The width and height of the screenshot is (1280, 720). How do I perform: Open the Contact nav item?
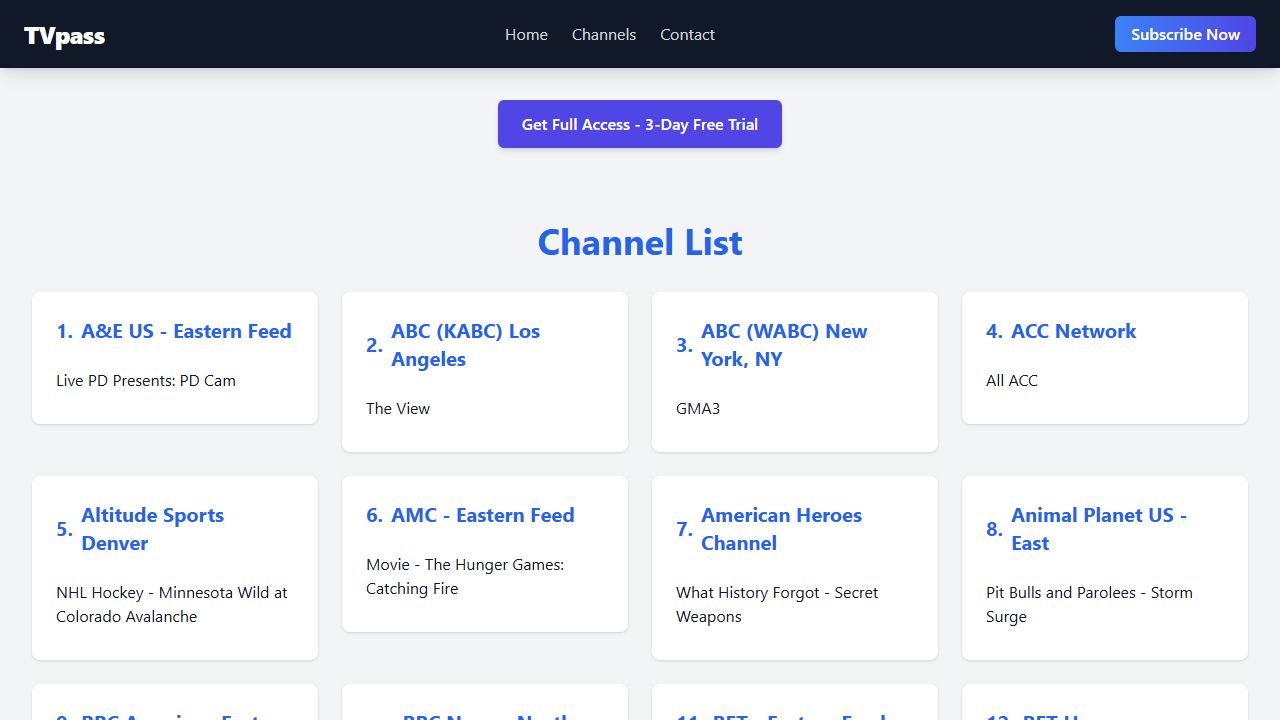tap(687, 34)
